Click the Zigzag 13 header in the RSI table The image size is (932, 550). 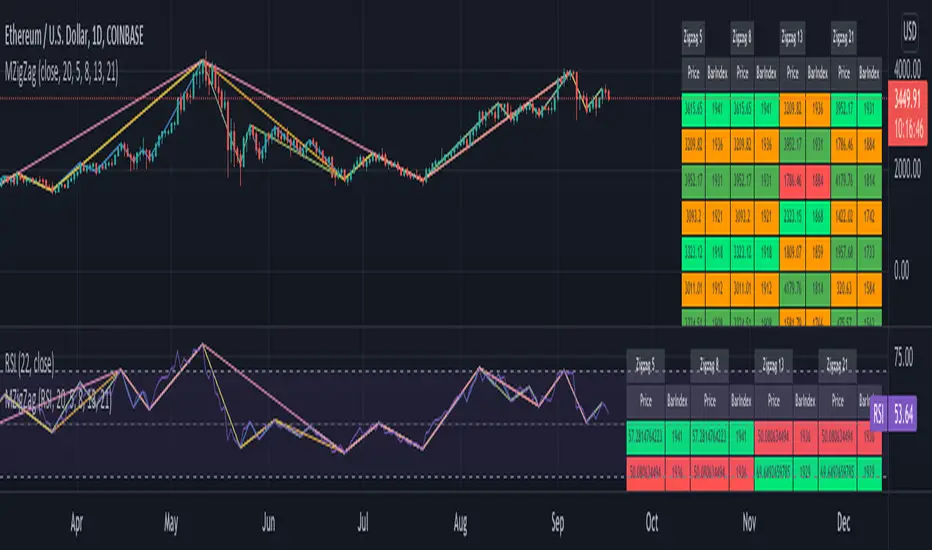click(773, 365)
